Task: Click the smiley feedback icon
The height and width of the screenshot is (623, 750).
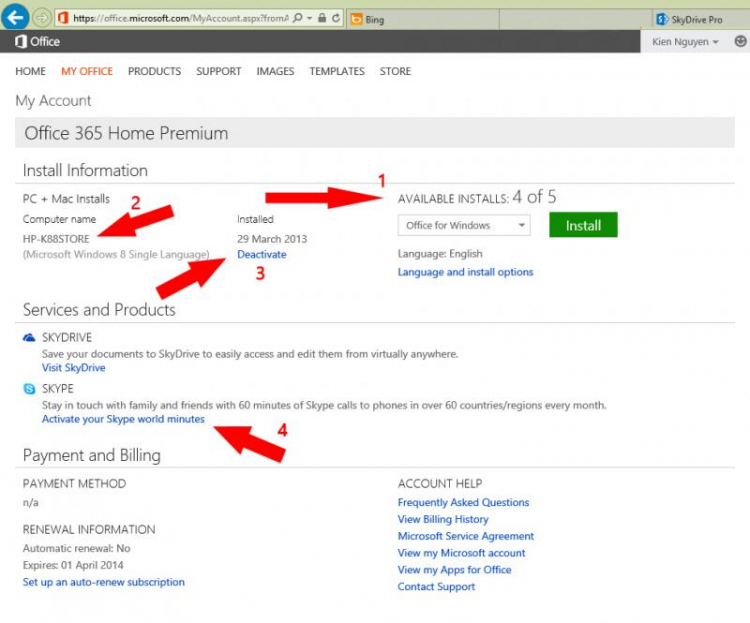Action: [740, 41]
